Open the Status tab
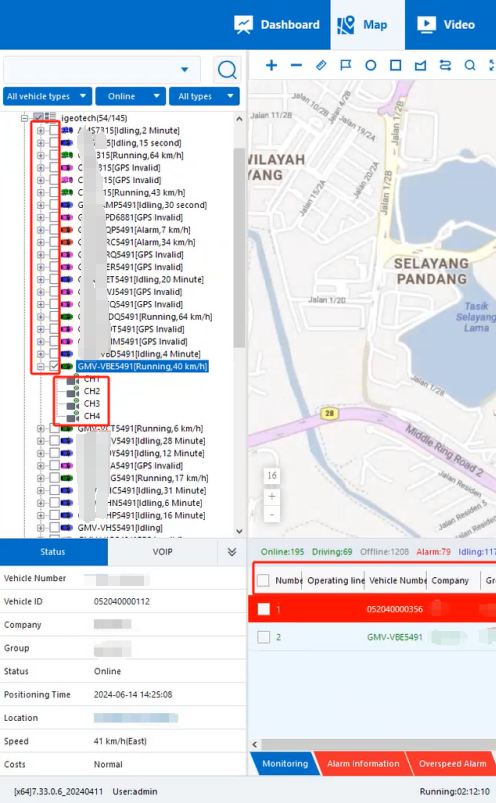 [53, 552]
